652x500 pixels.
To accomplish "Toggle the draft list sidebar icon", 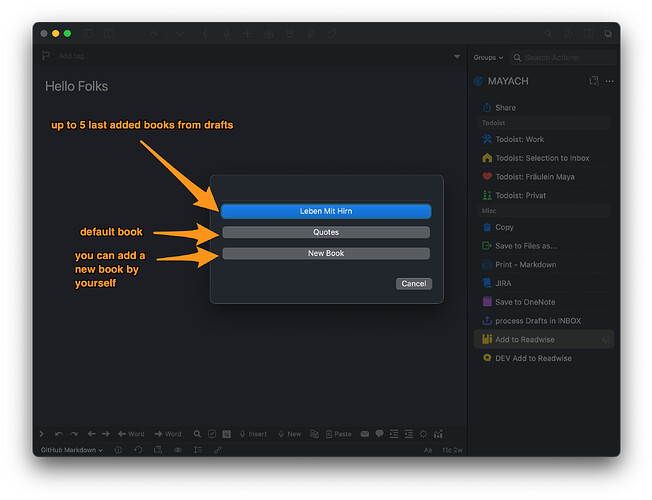I will 88,34.
